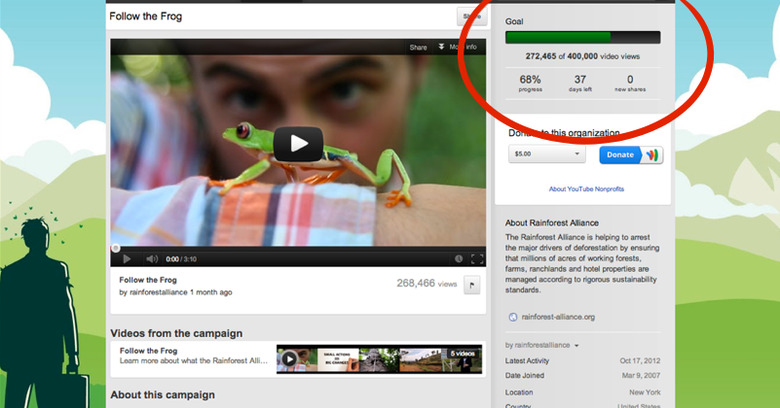Play the campaign playlist thumbnail with 5 videos
The width and height of the screenshot is (780, 408).
(379, 359)
